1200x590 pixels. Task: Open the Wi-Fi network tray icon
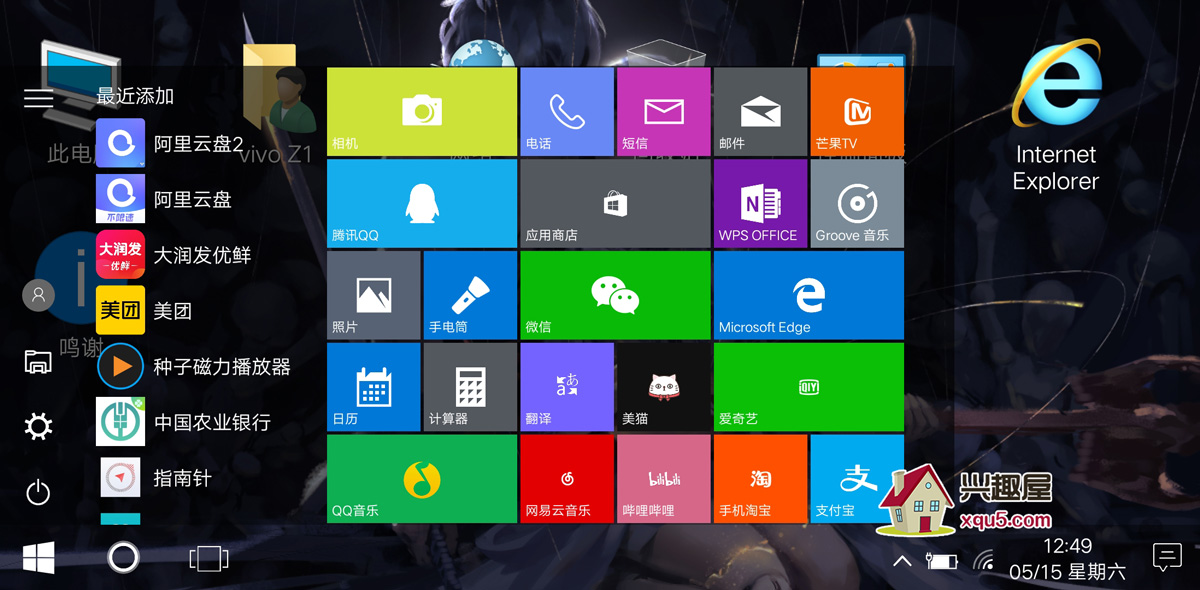(984, 561)
